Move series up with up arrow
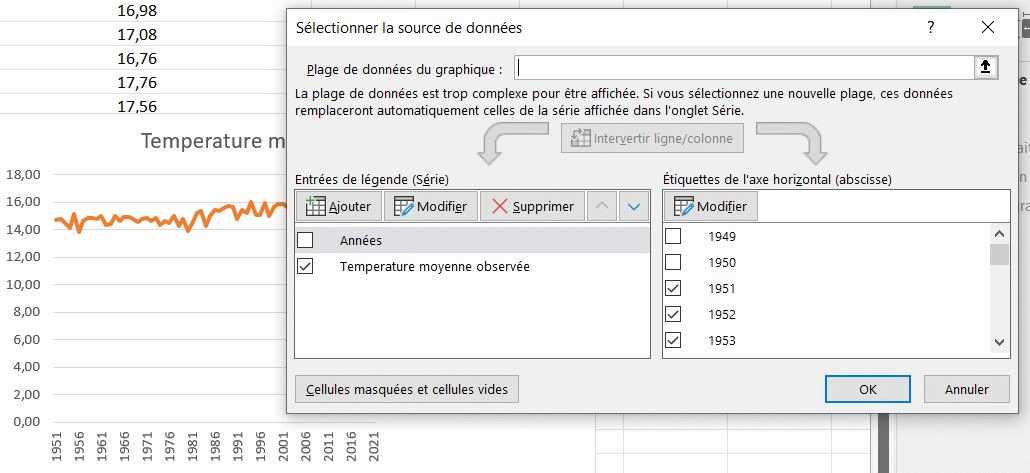This screenshot has height=473, width=1030. pyautogui.click(x=602, y=206)
